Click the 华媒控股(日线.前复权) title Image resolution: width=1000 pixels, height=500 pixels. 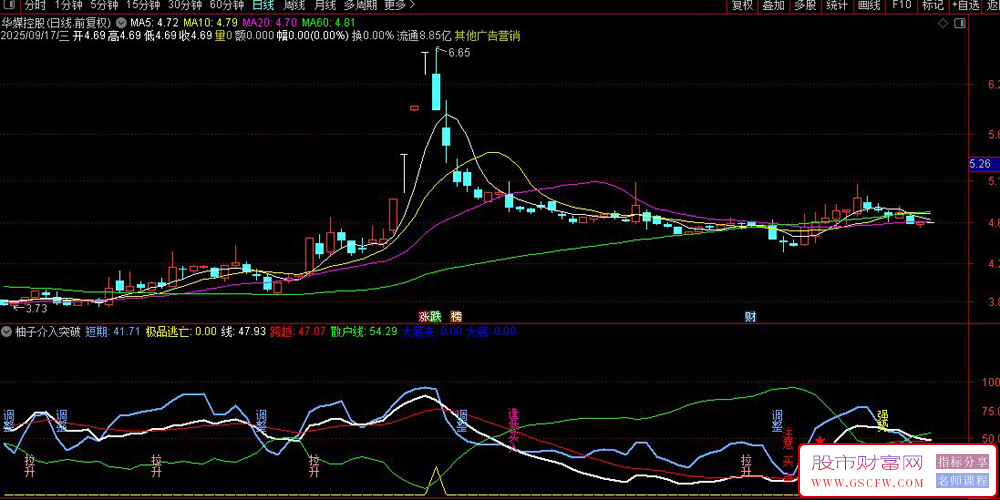coord(56,22)
